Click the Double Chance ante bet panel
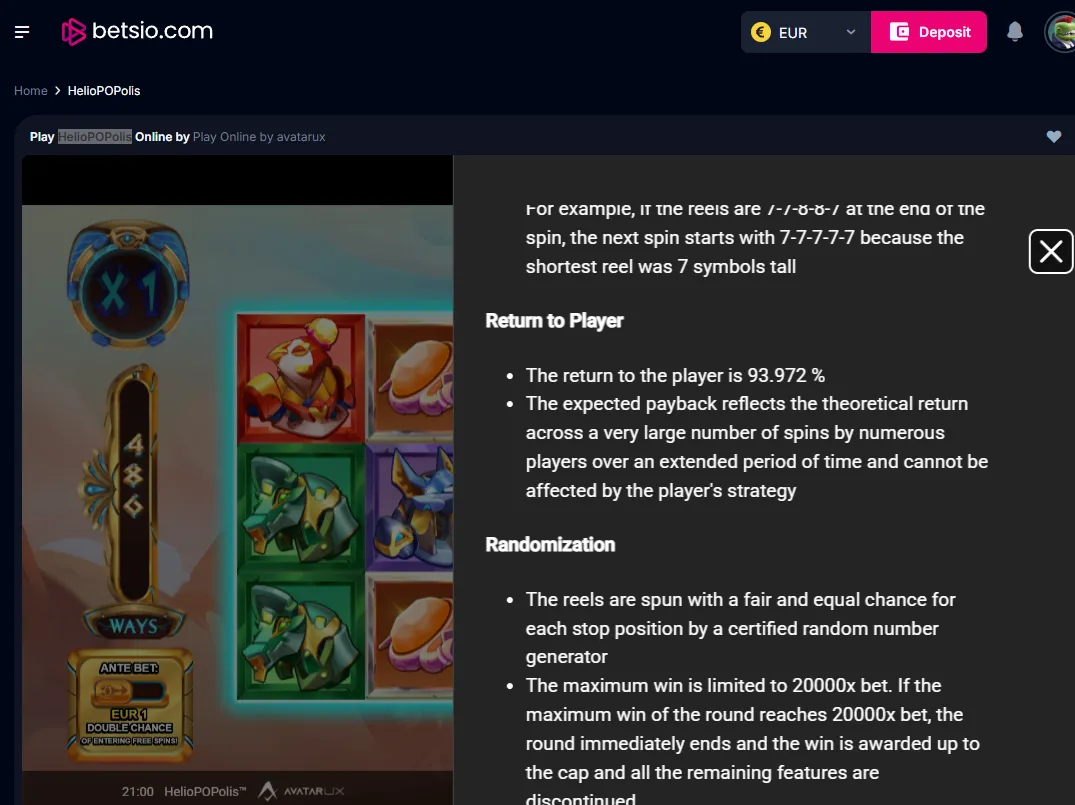Image resolution: width=1075 pixels, height=805 pixels. (x=130, y=706)
